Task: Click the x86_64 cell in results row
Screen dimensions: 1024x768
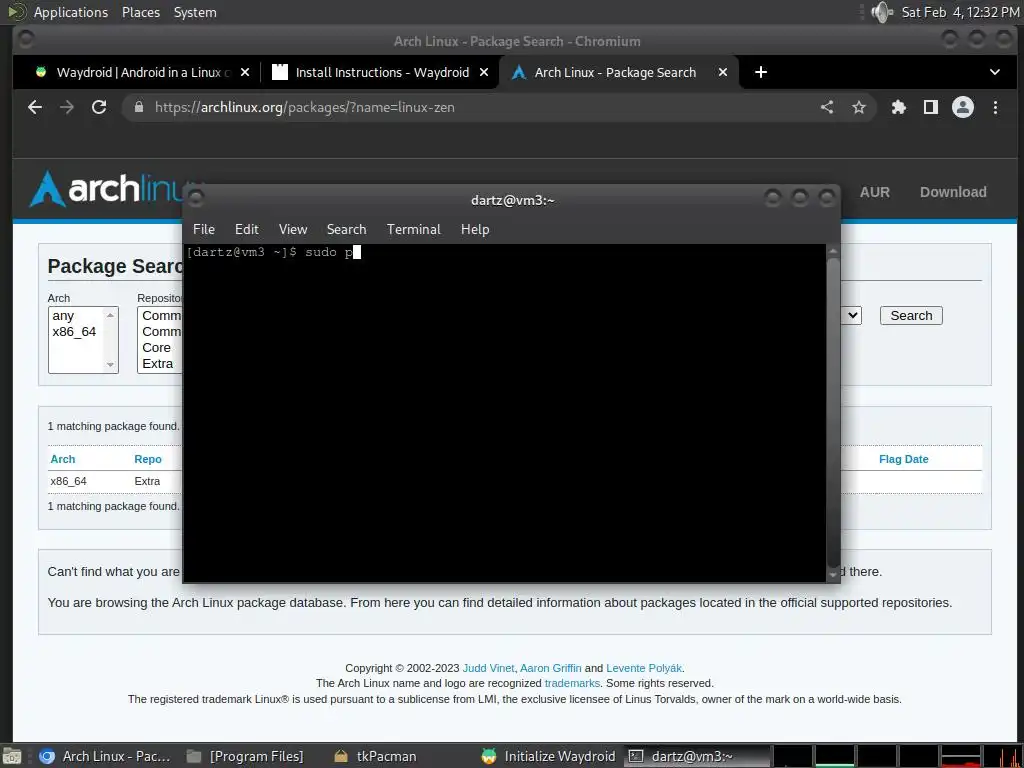Action: point(69,481)
